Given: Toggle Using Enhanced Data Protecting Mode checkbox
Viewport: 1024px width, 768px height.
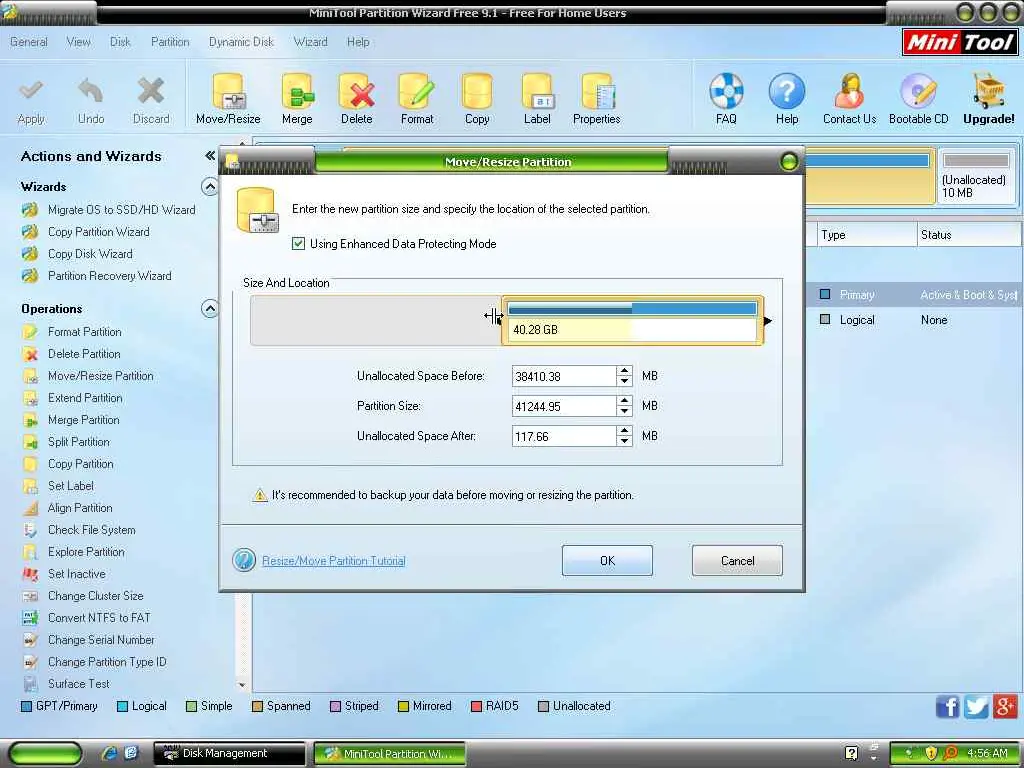Looking at the screenshot, I should coord(298,244).
